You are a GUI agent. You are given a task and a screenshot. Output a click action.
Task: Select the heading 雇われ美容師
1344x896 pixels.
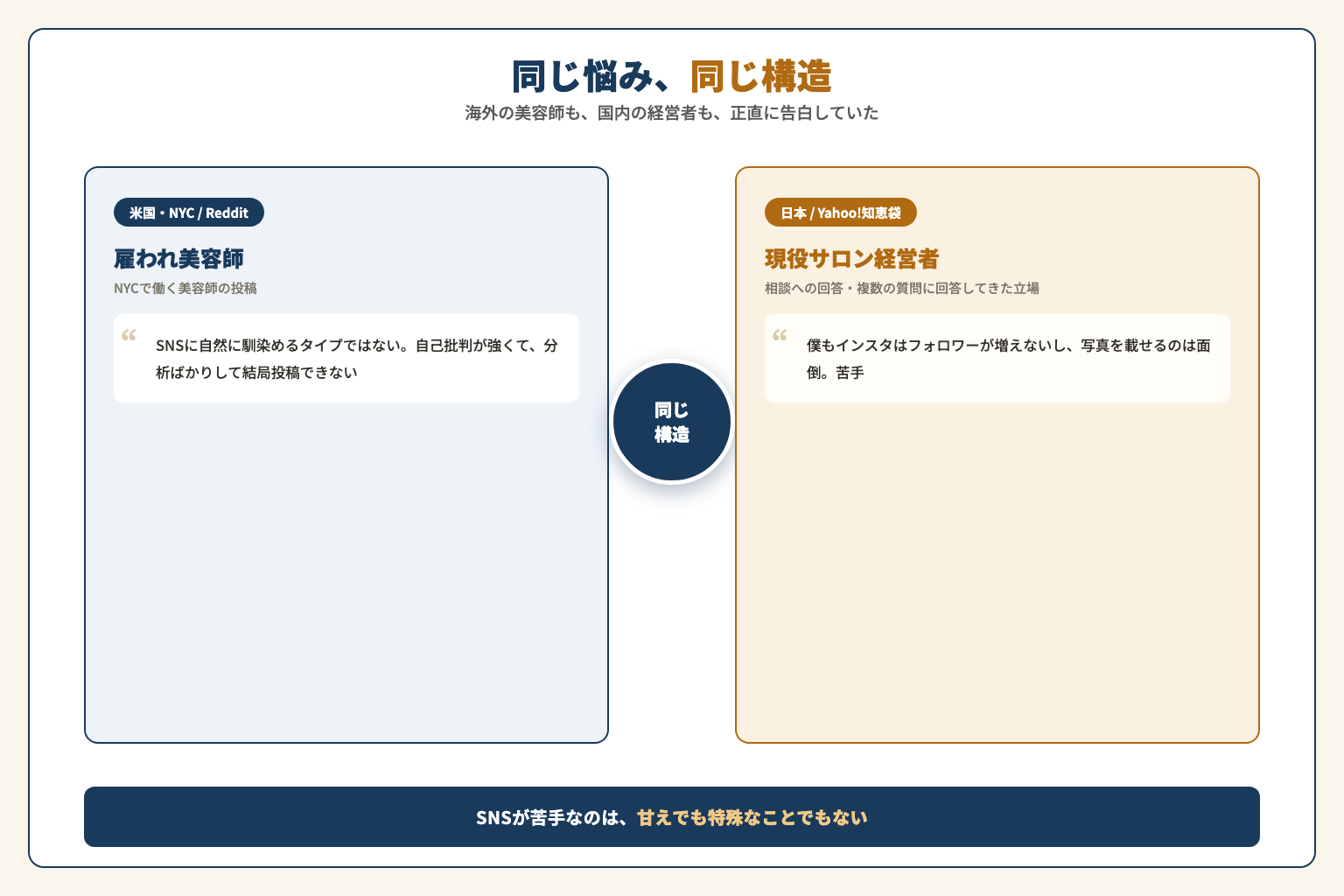178,259
